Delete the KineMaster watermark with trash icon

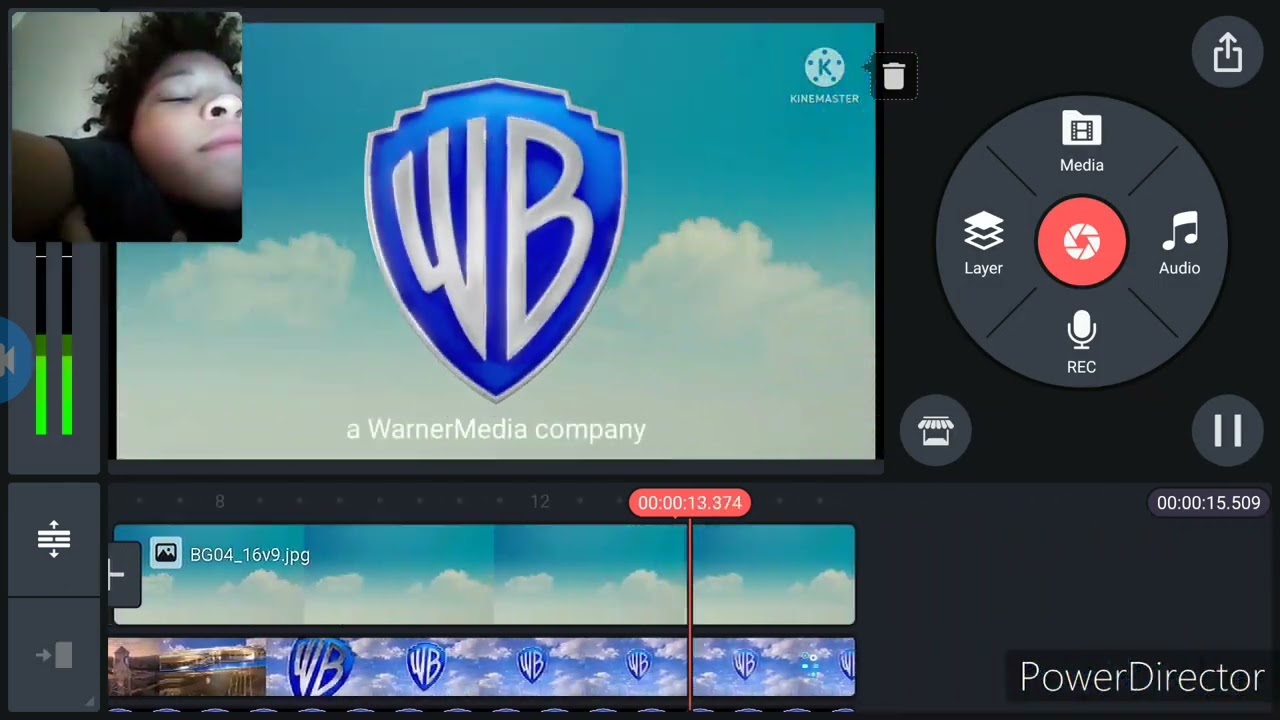tap(894, 76)
